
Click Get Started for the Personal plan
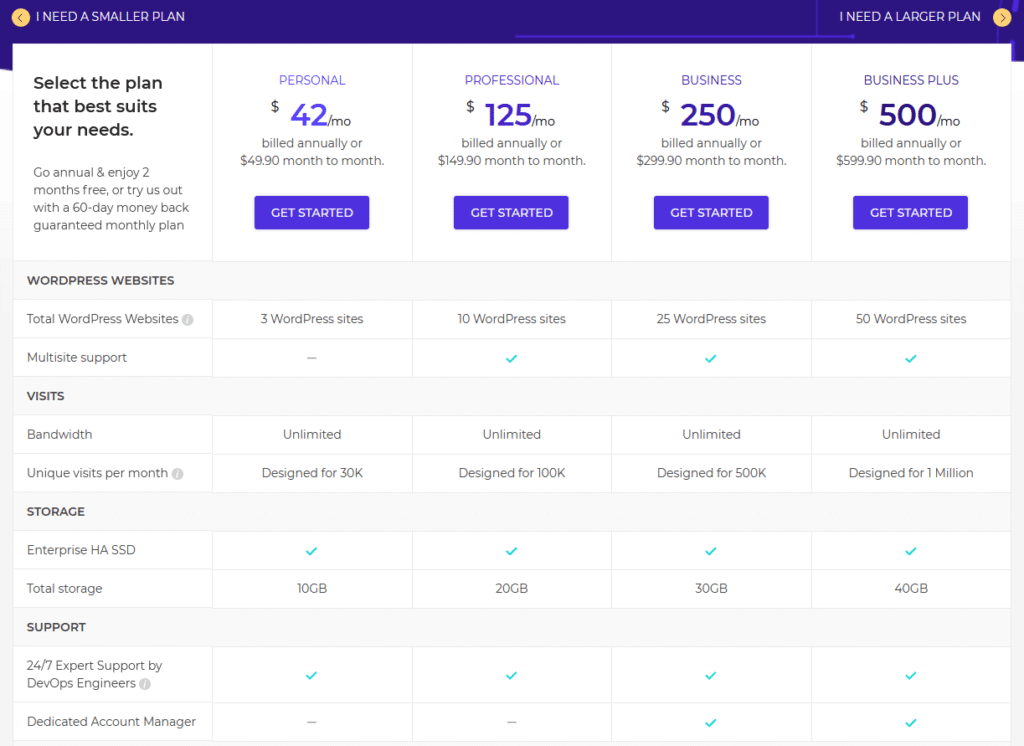click(312, 212)
